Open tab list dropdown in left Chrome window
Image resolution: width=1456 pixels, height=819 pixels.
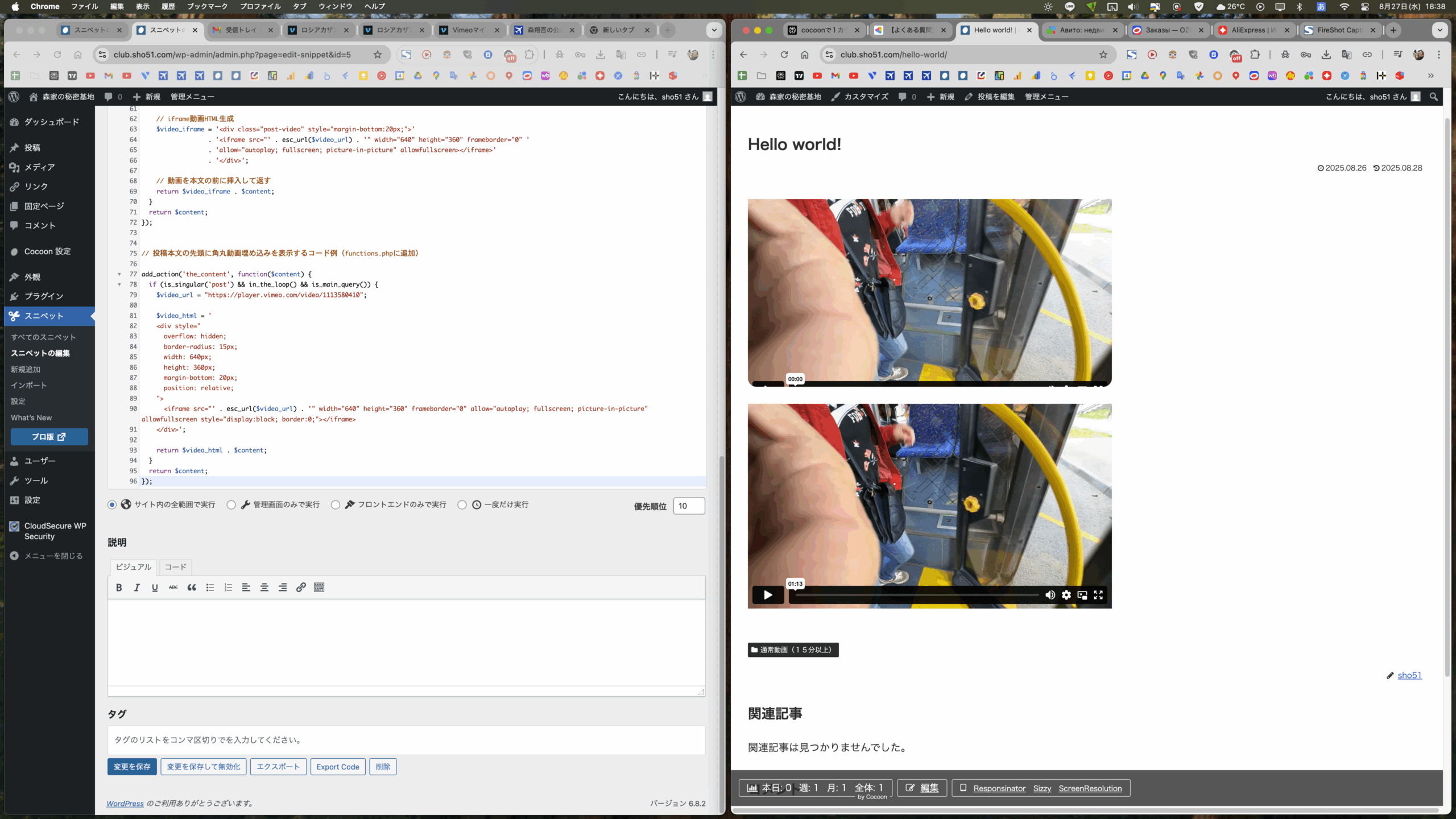714,30
